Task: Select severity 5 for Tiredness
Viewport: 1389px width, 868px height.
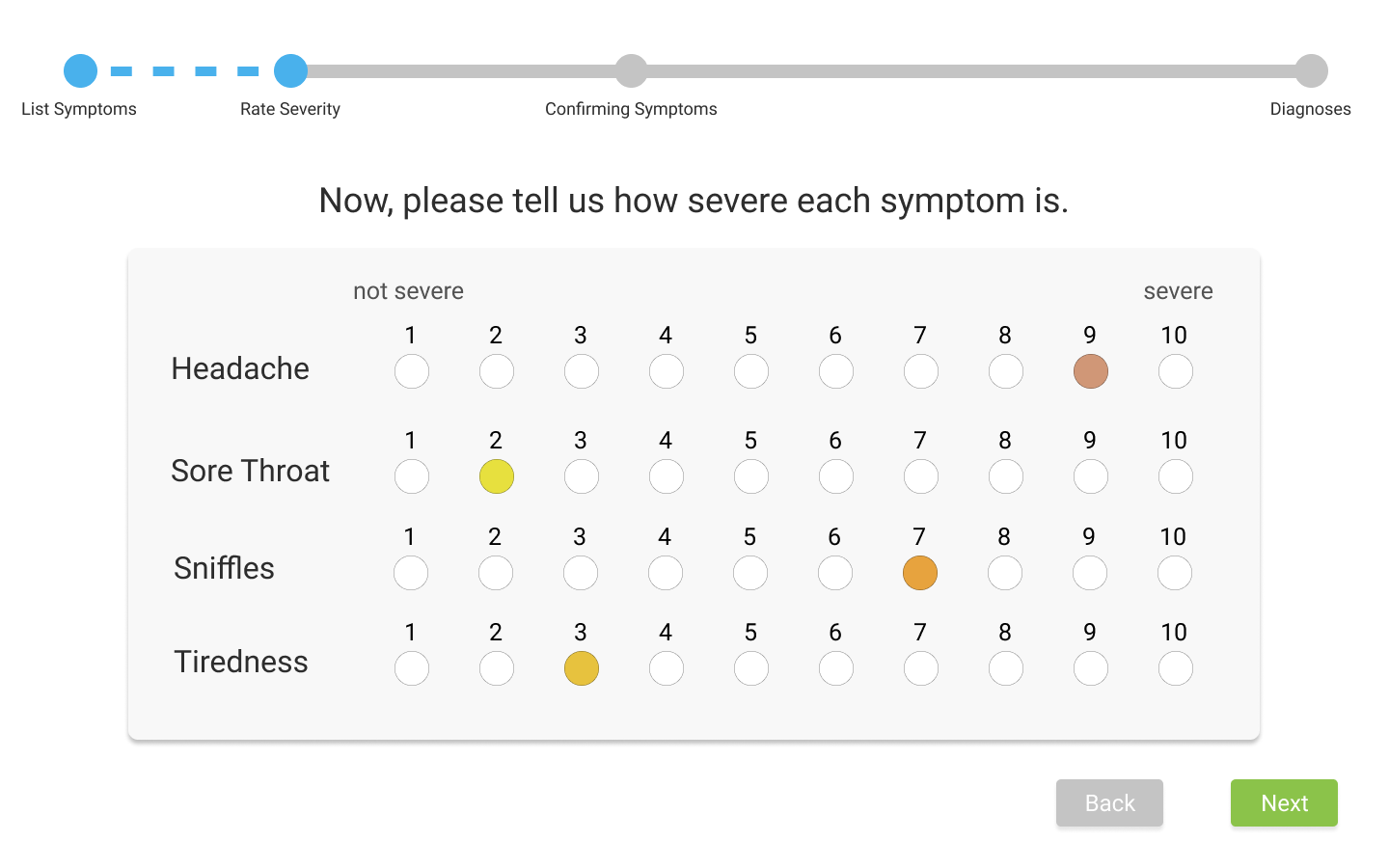Action: pyautogui.click(x=750, y=667)
